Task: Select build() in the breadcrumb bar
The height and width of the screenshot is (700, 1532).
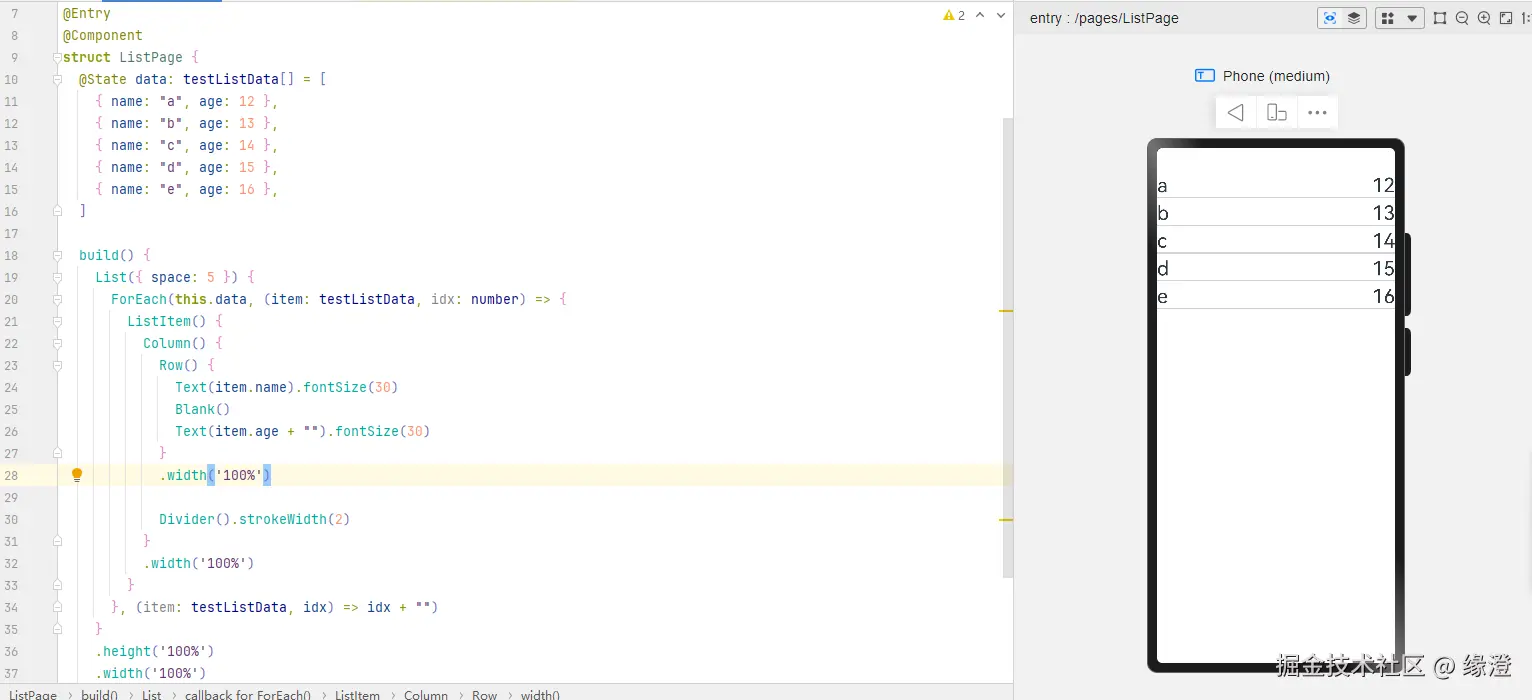Action: (x=99, y=694)
